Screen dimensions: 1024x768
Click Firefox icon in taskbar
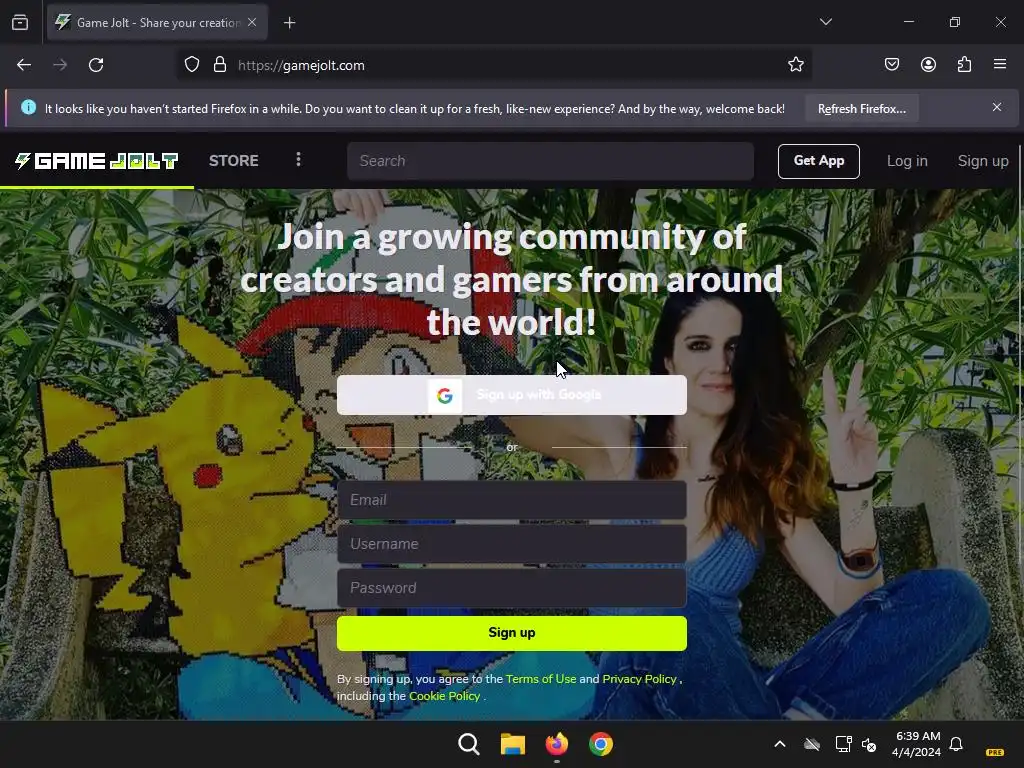(x=556, y=744)
